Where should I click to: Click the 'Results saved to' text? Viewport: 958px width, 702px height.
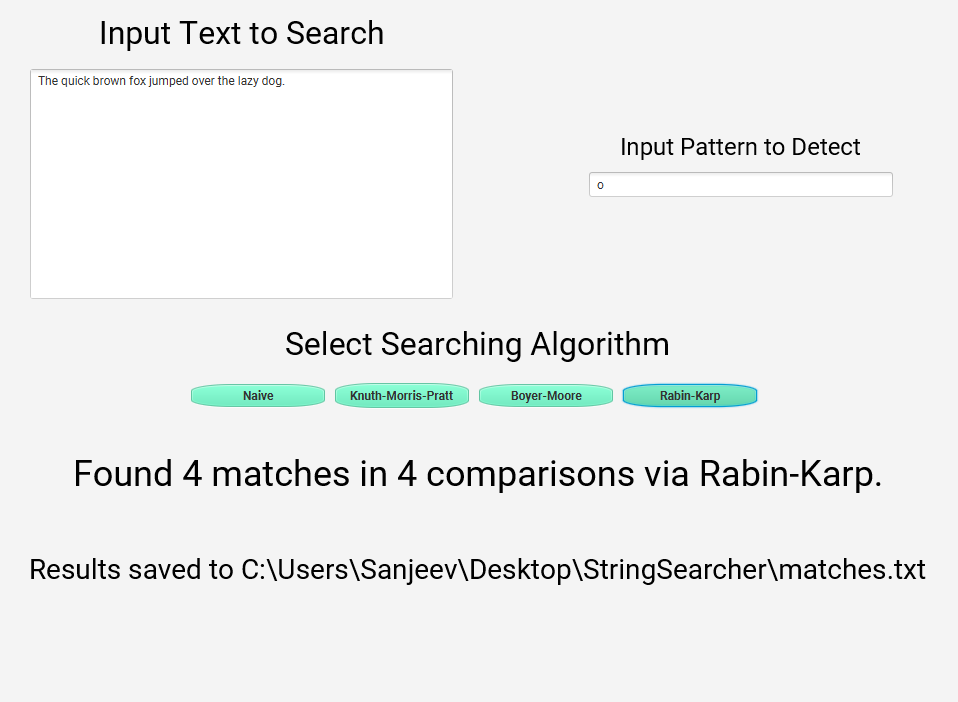pos(131,570)
